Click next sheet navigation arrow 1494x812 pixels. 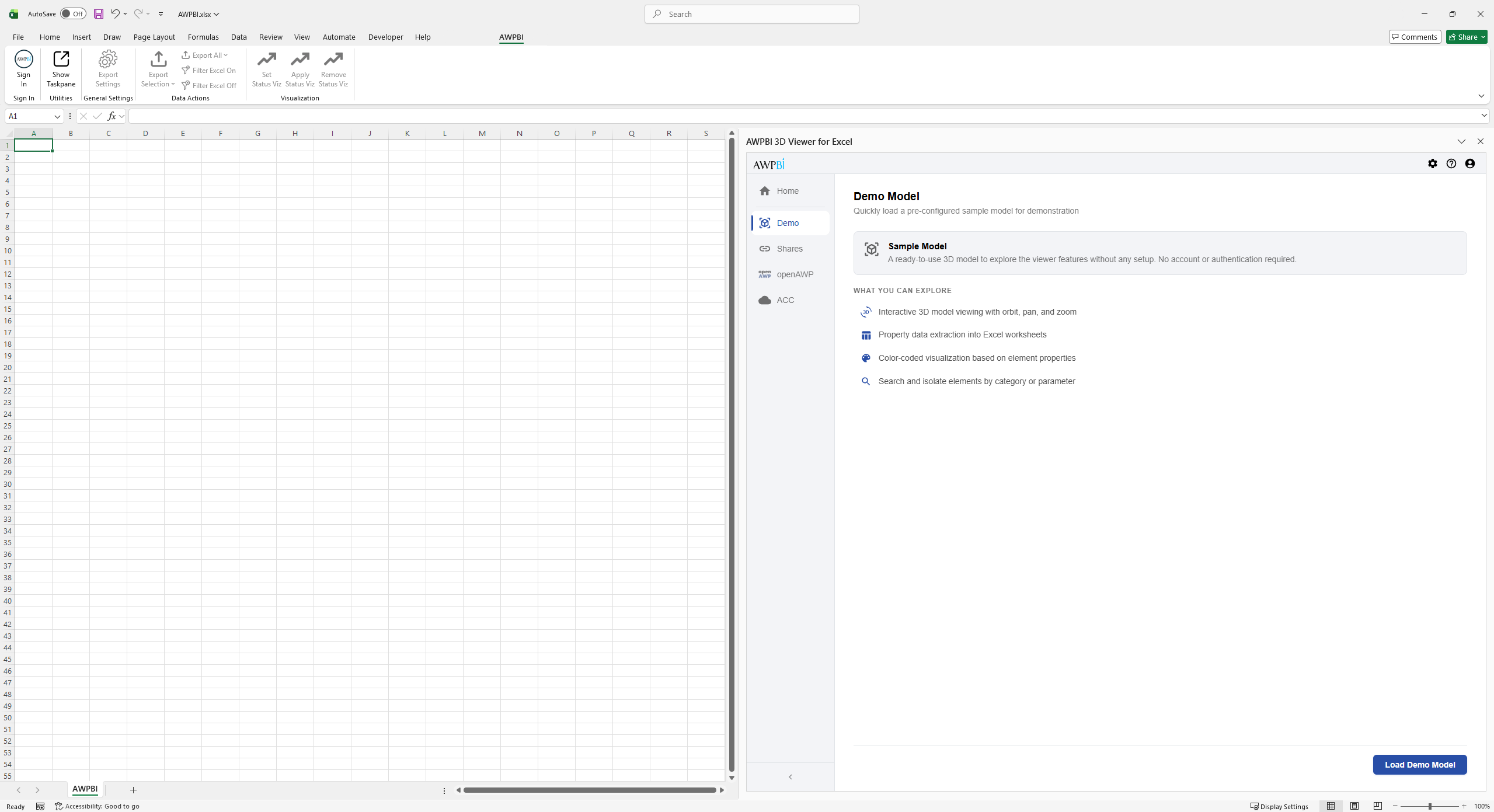(37, 790)
